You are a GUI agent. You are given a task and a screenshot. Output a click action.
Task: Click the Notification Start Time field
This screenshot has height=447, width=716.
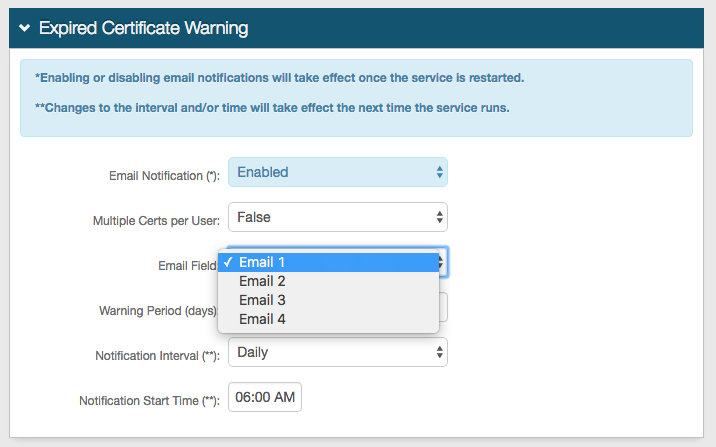point(265,397)
